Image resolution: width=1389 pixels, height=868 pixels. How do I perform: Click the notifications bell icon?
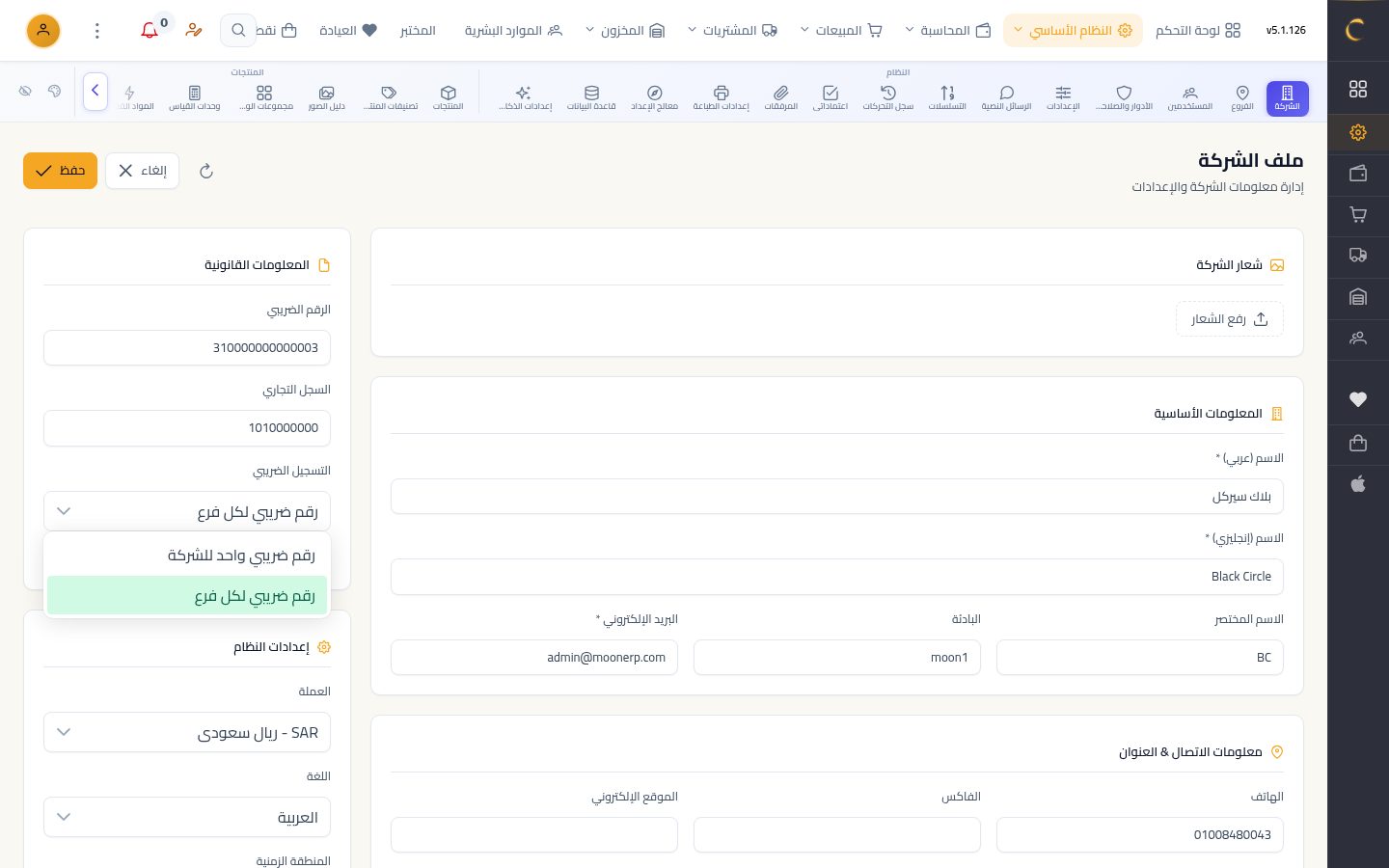(x=150, y=31)
